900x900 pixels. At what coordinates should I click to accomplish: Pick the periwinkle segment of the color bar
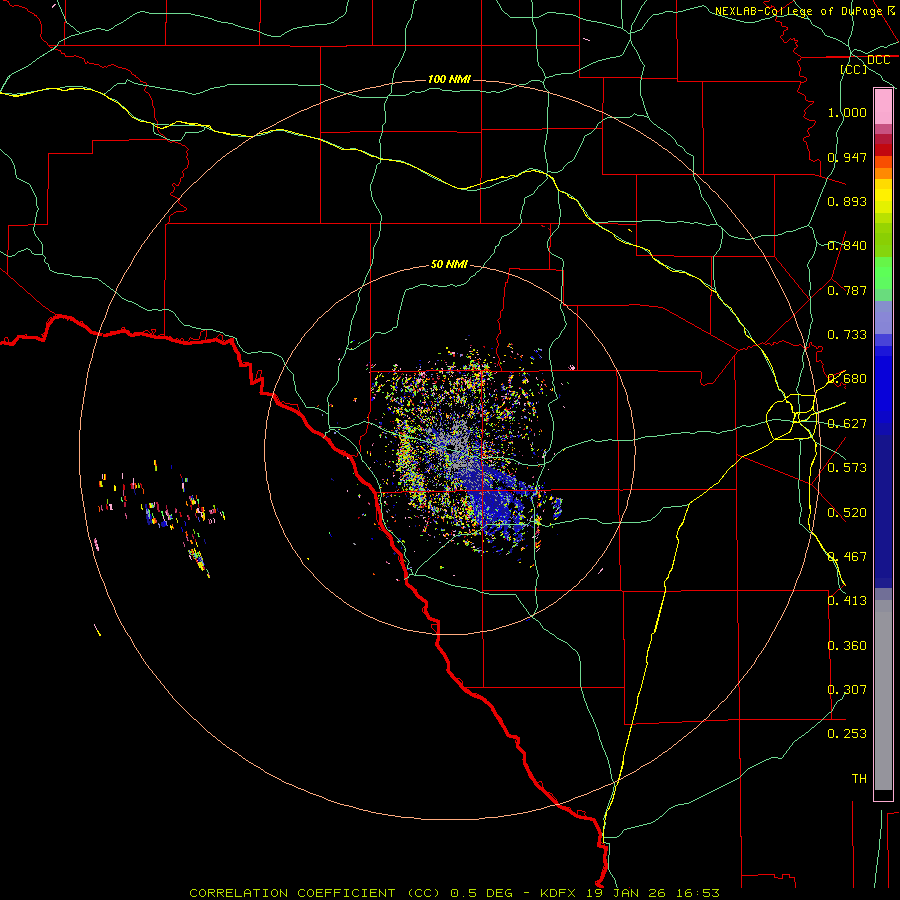coord(883,318)
